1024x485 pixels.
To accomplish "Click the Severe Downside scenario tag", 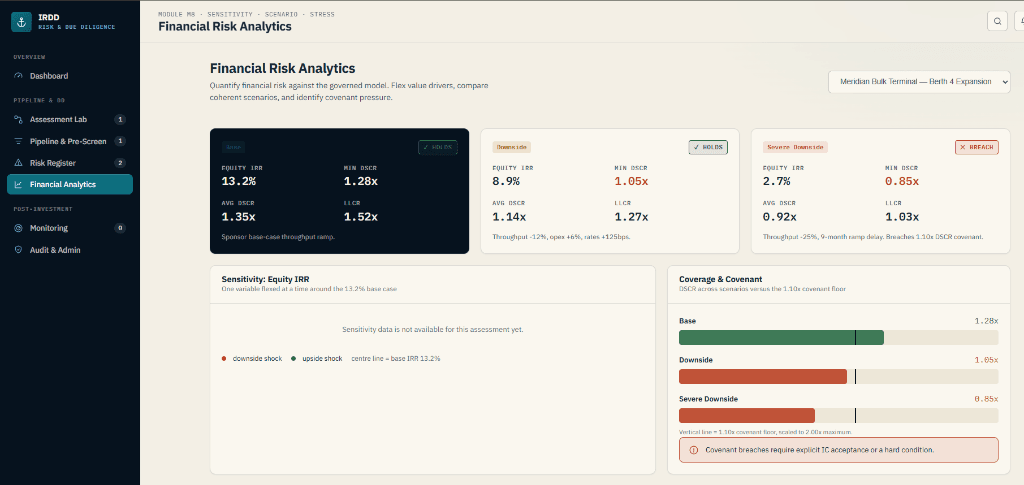I will [x=795, y=147].
